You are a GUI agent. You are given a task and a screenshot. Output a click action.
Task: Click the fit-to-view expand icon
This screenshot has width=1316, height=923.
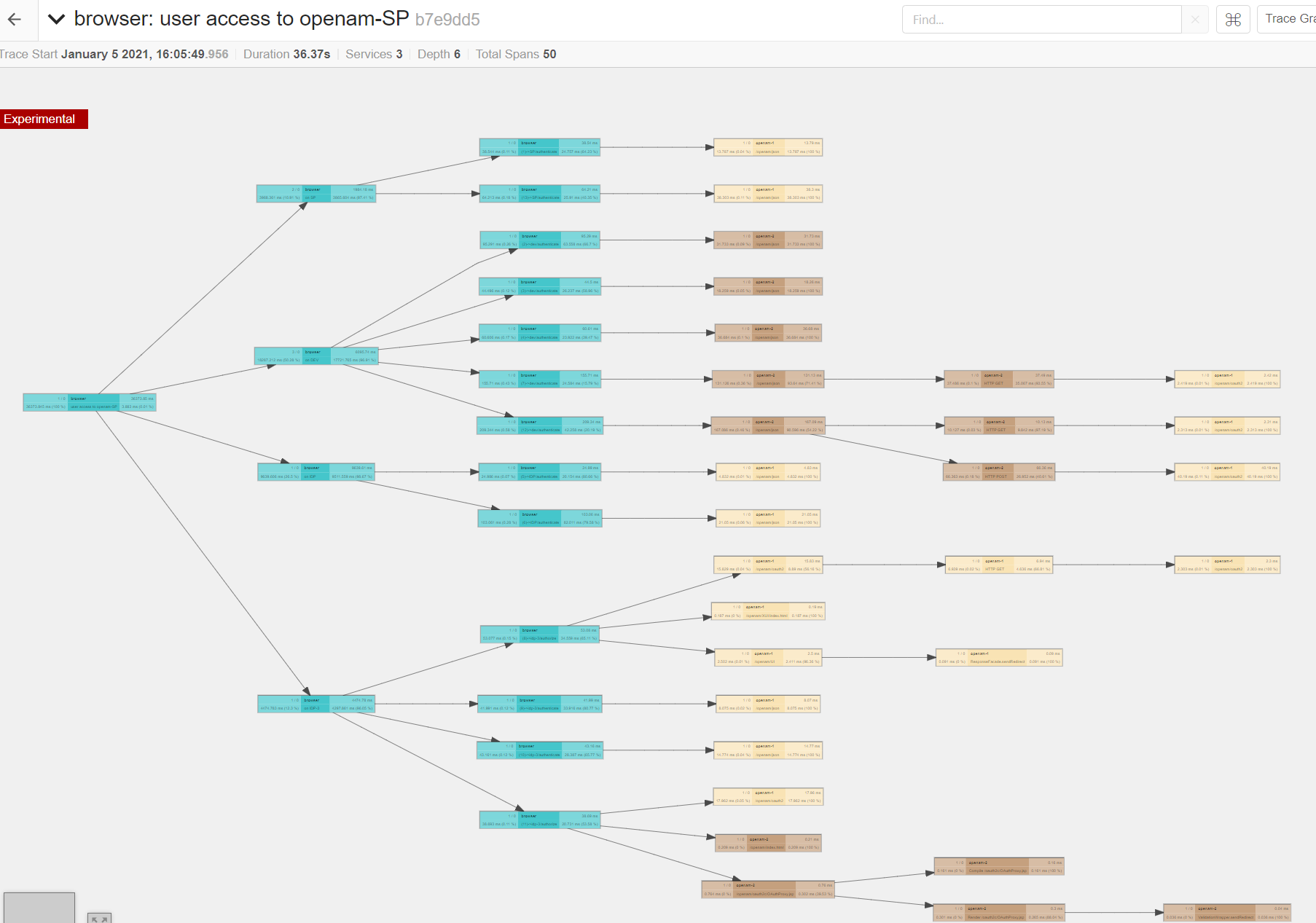point(100,918)
